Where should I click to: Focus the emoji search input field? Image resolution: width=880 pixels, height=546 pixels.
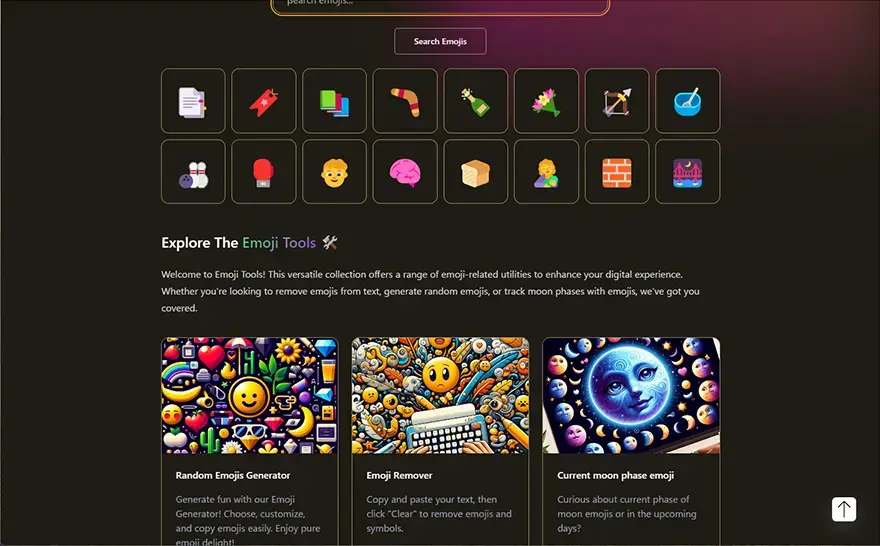[x=441, y=4]
